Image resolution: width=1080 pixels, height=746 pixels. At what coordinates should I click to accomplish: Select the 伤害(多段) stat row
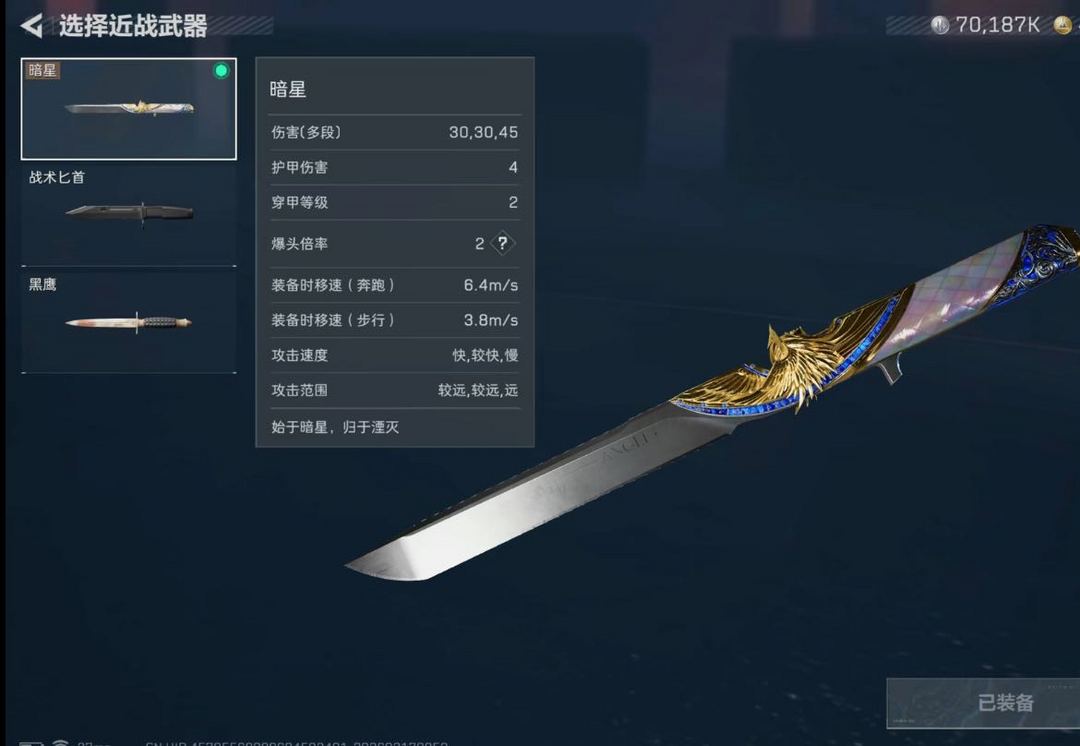coord(395,132)
